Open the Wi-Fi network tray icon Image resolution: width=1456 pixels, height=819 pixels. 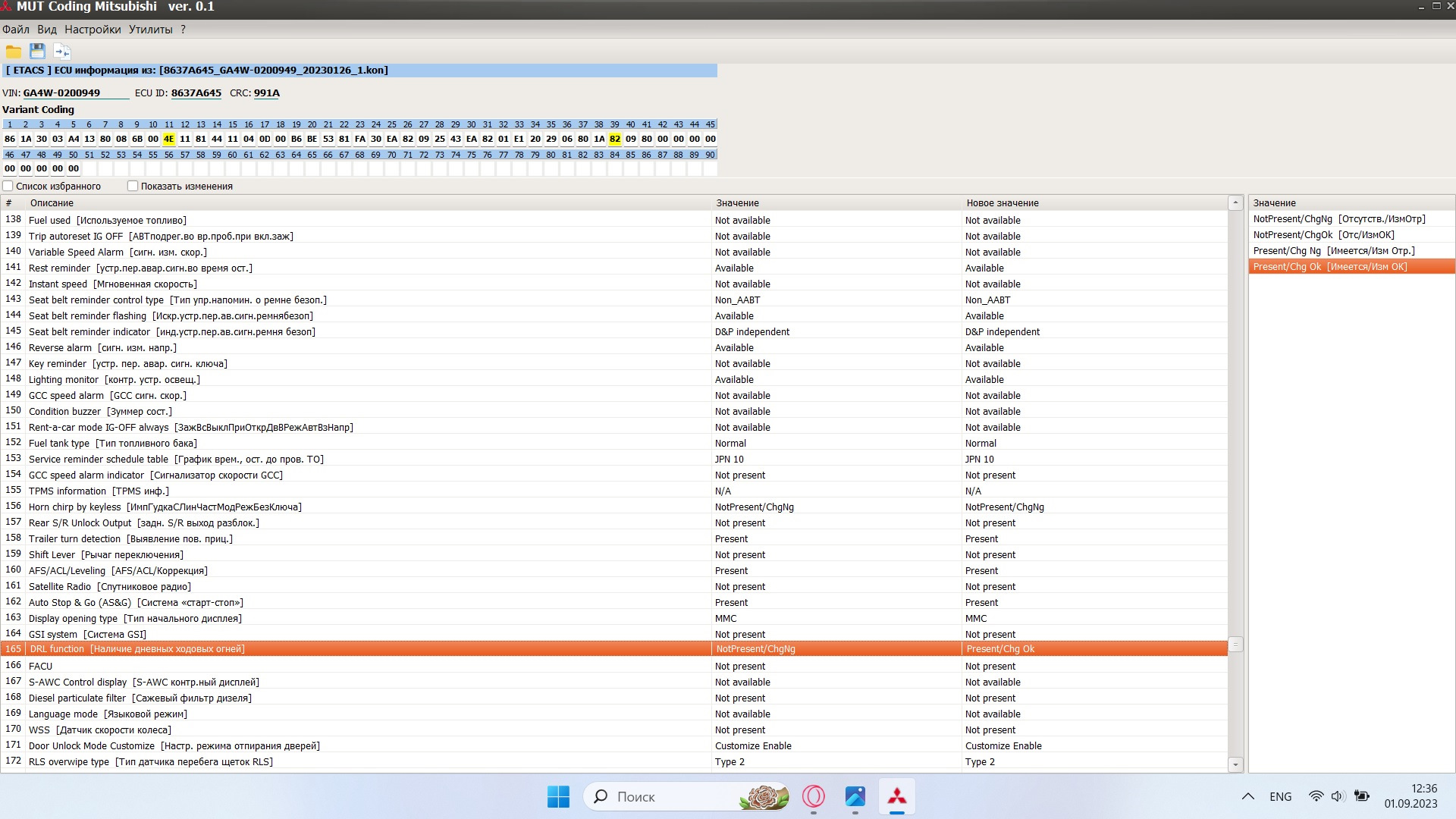click(x=1316, y=796)
